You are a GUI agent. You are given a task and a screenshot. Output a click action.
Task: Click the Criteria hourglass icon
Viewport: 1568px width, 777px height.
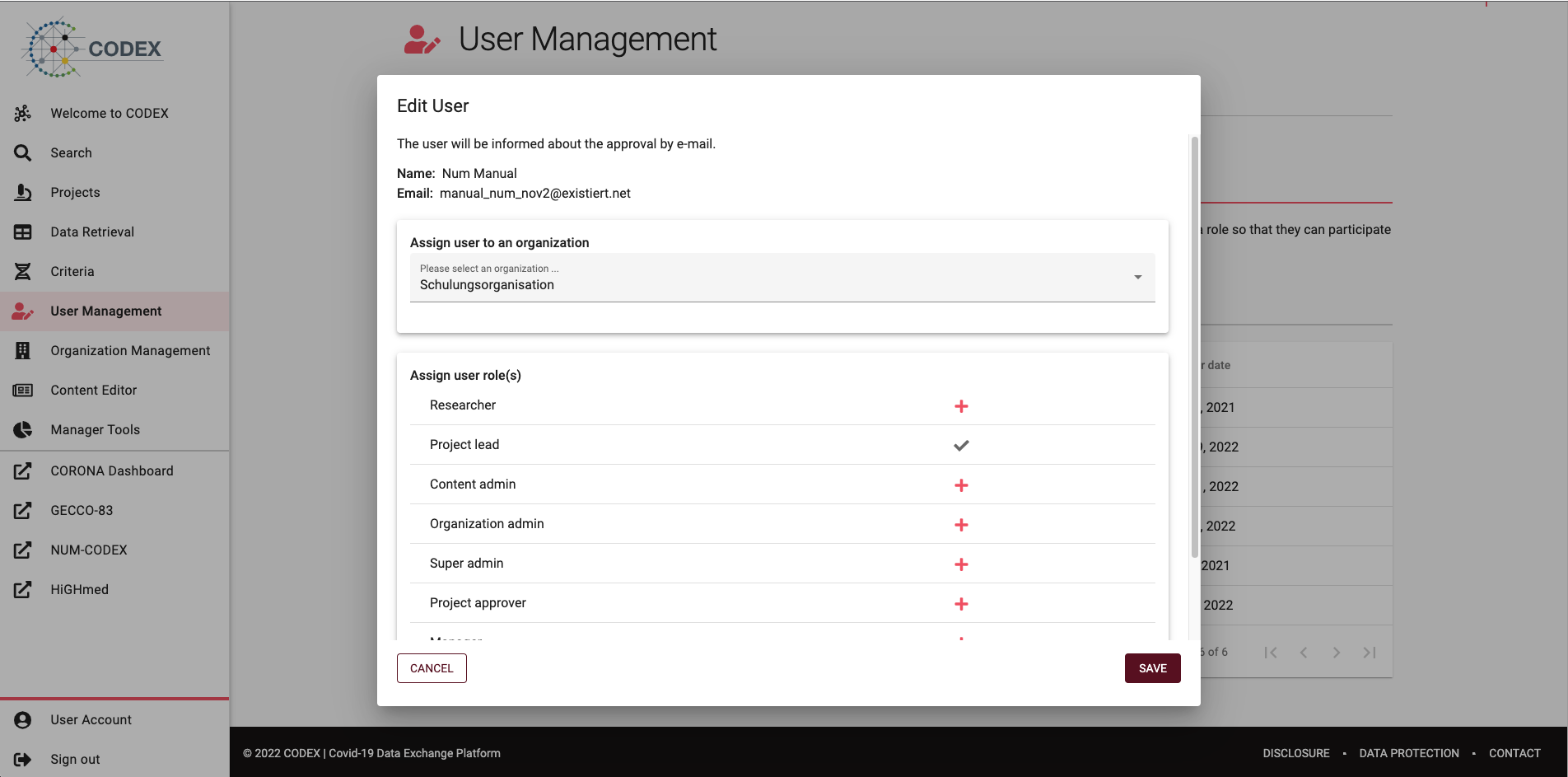[x=23, y=272]
